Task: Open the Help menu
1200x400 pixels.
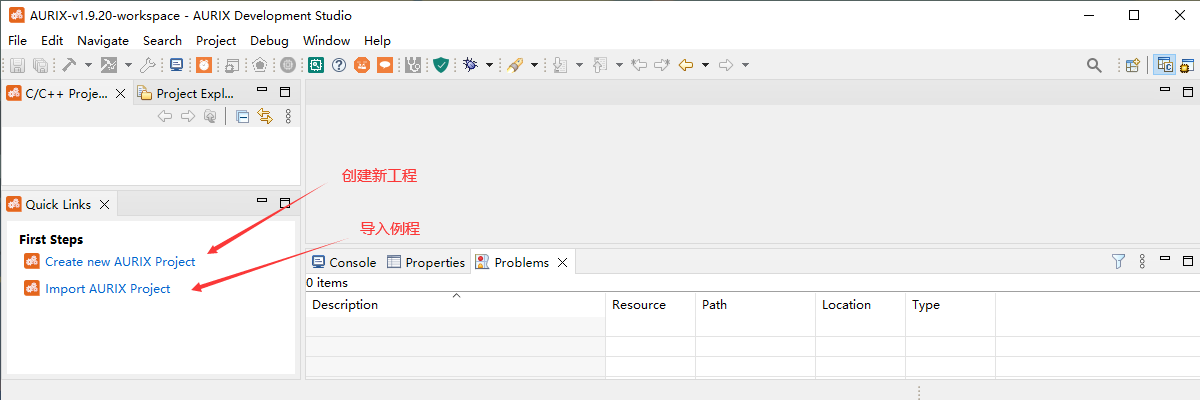Action: click(x=378, y=41)
